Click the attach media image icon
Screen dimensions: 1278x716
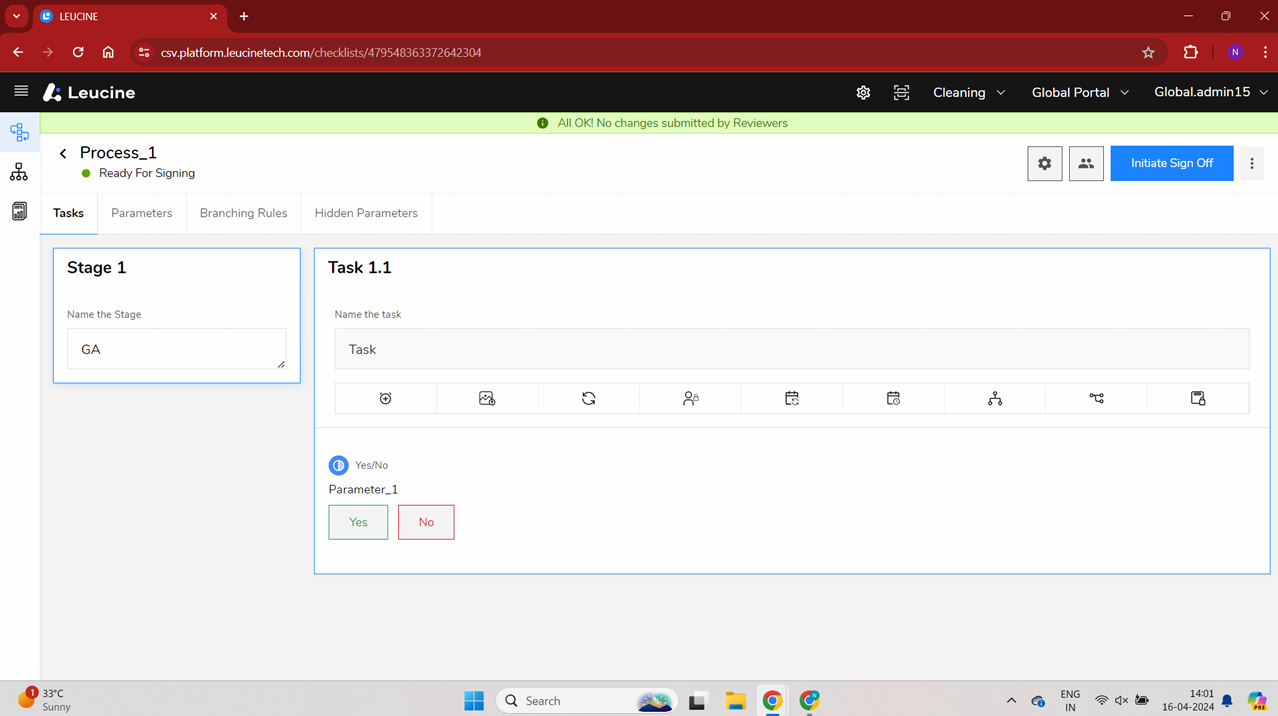[x=487, y=398]
